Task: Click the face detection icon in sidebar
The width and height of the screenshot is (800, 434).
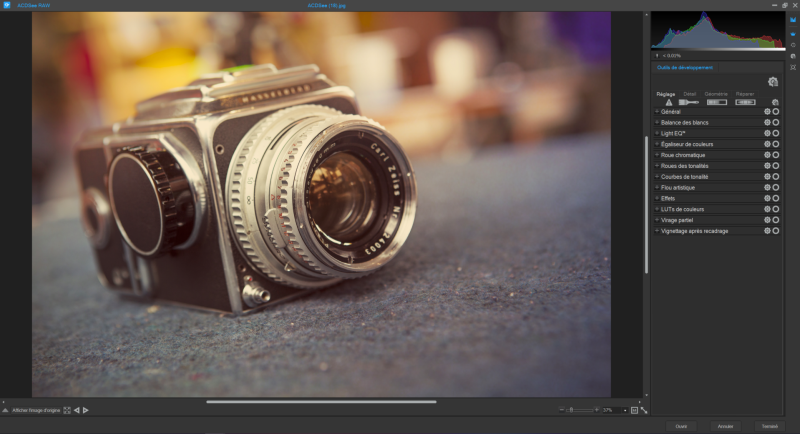Action: tap(793, 67)
